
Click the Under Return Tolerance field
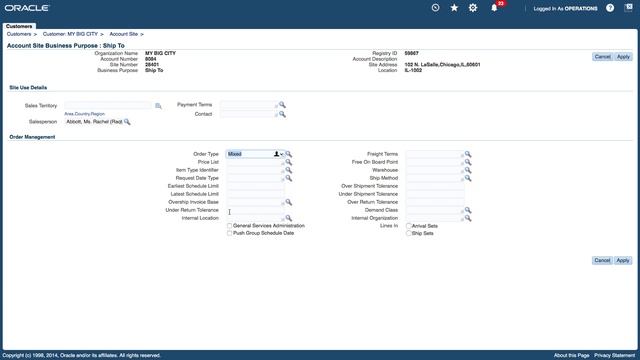pos(255,210)
